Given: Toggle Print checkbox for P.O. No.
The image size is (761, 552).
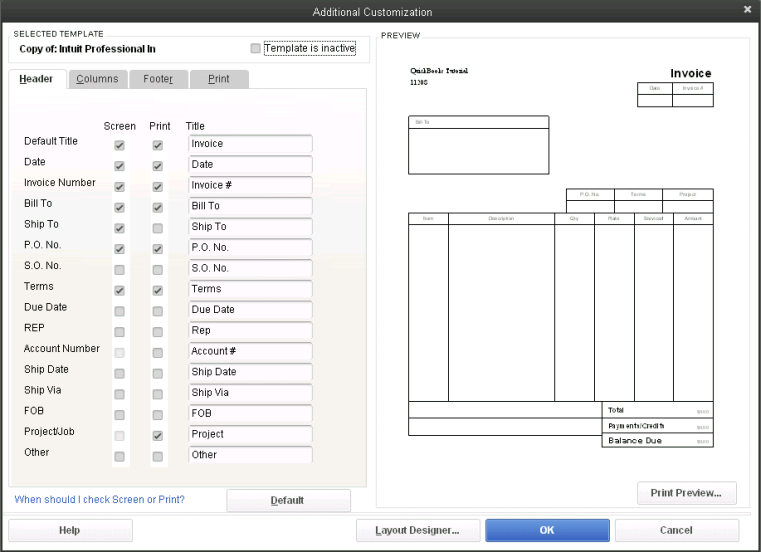Looking at the screenshot, I should (x=157, y=249).
